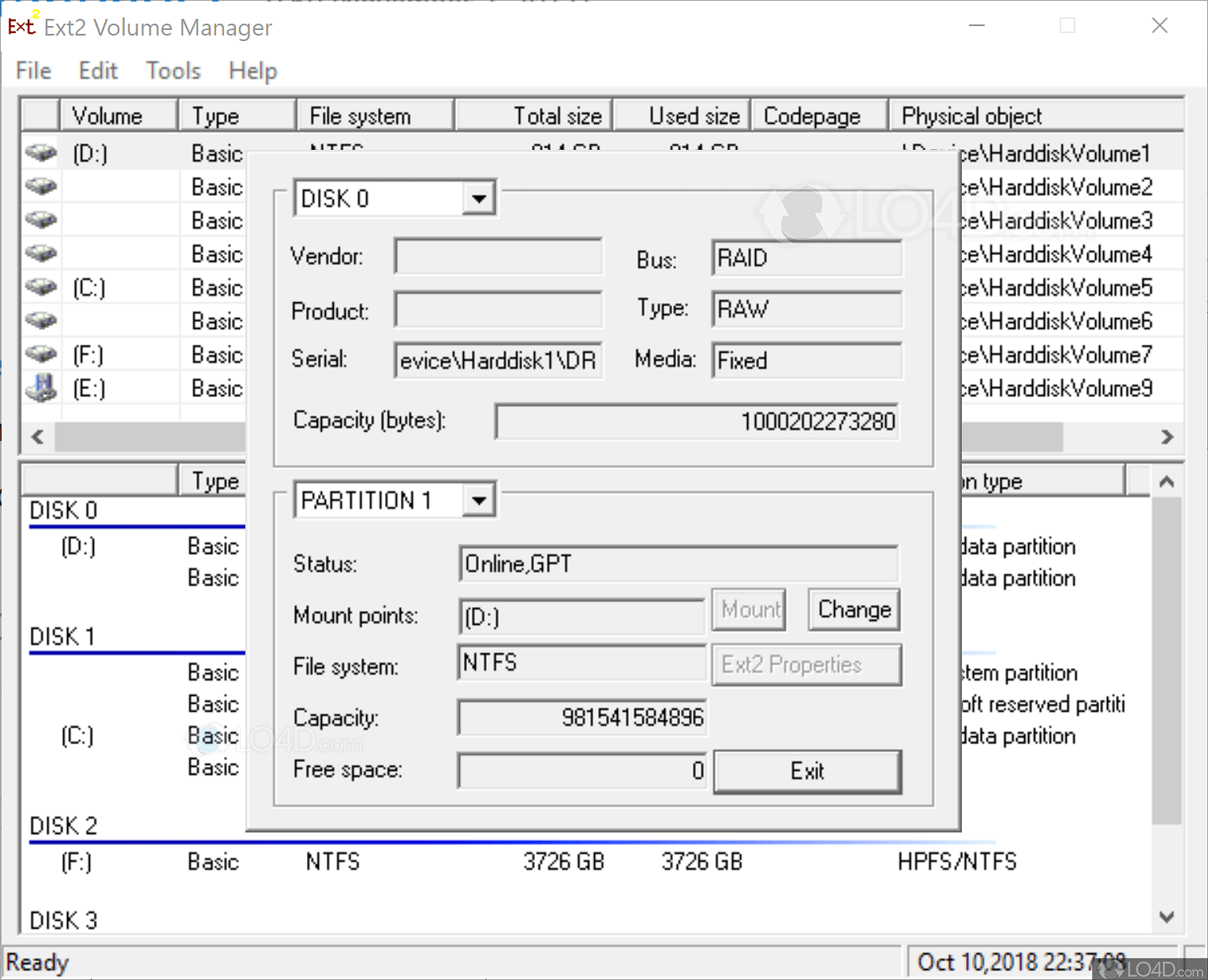
Task: Select the DISK 2 entry in disk list
Action: pyautogui.click(x=63, y=826)
